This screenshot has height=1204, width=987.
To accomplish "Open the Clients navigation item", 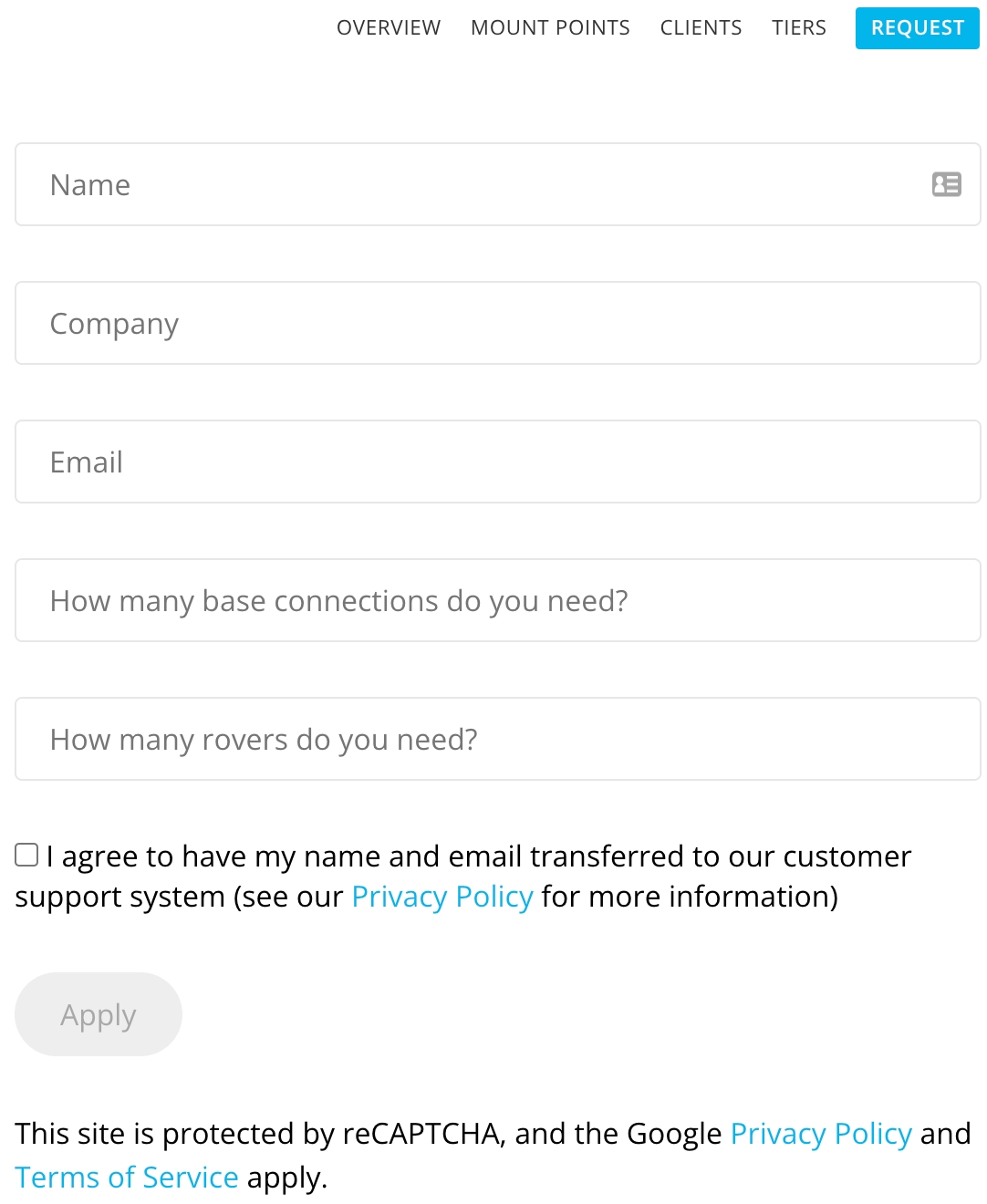I will coord(701,28).
